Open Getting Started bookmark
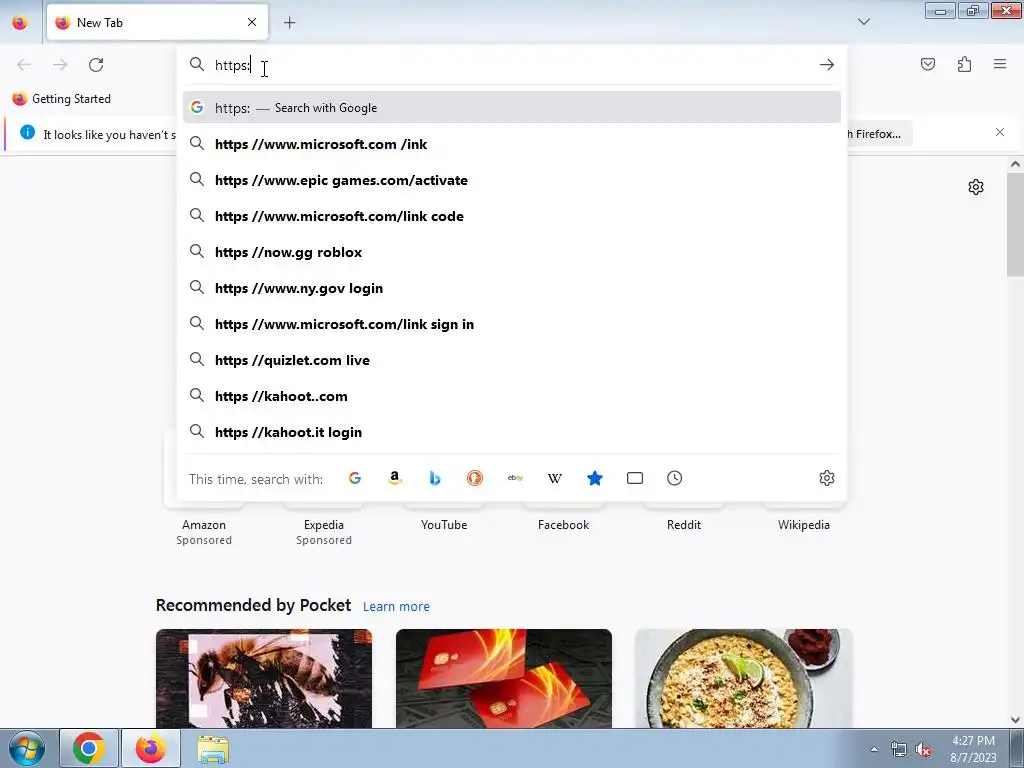The image size is (1024, 768). point(61,99)
